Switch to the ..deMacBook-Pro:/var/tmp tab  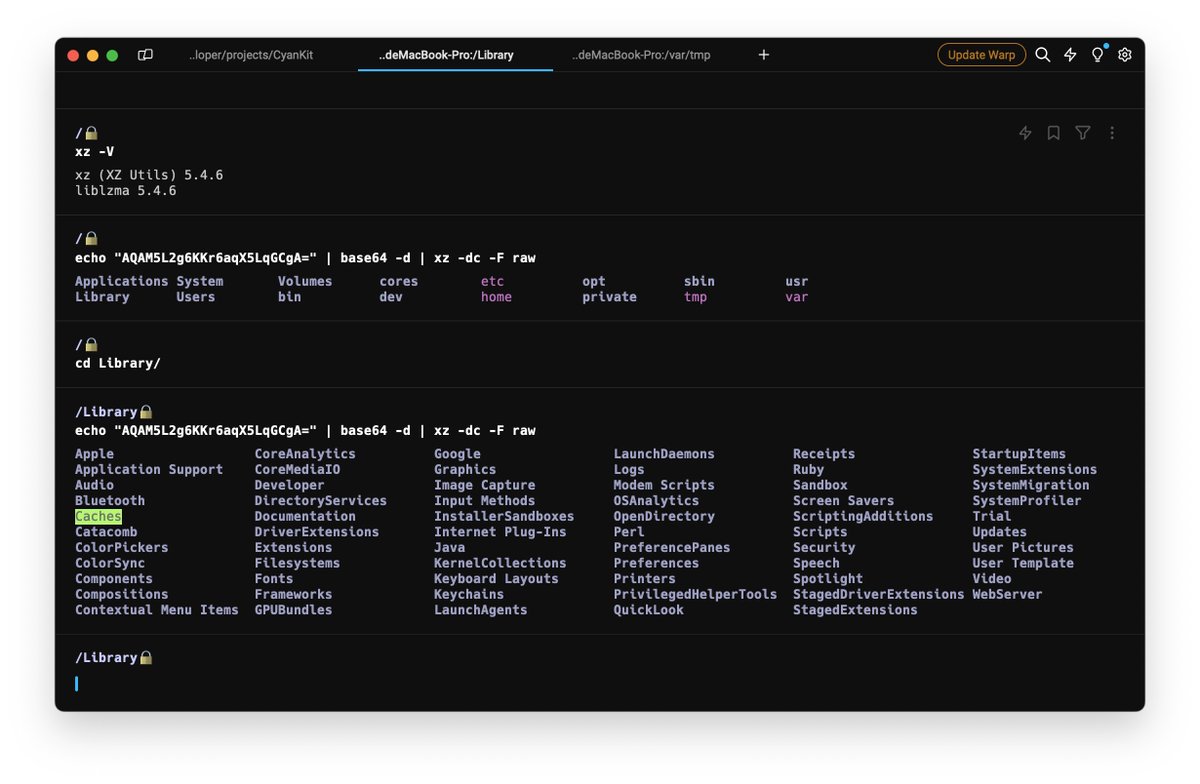click(641, 55)
